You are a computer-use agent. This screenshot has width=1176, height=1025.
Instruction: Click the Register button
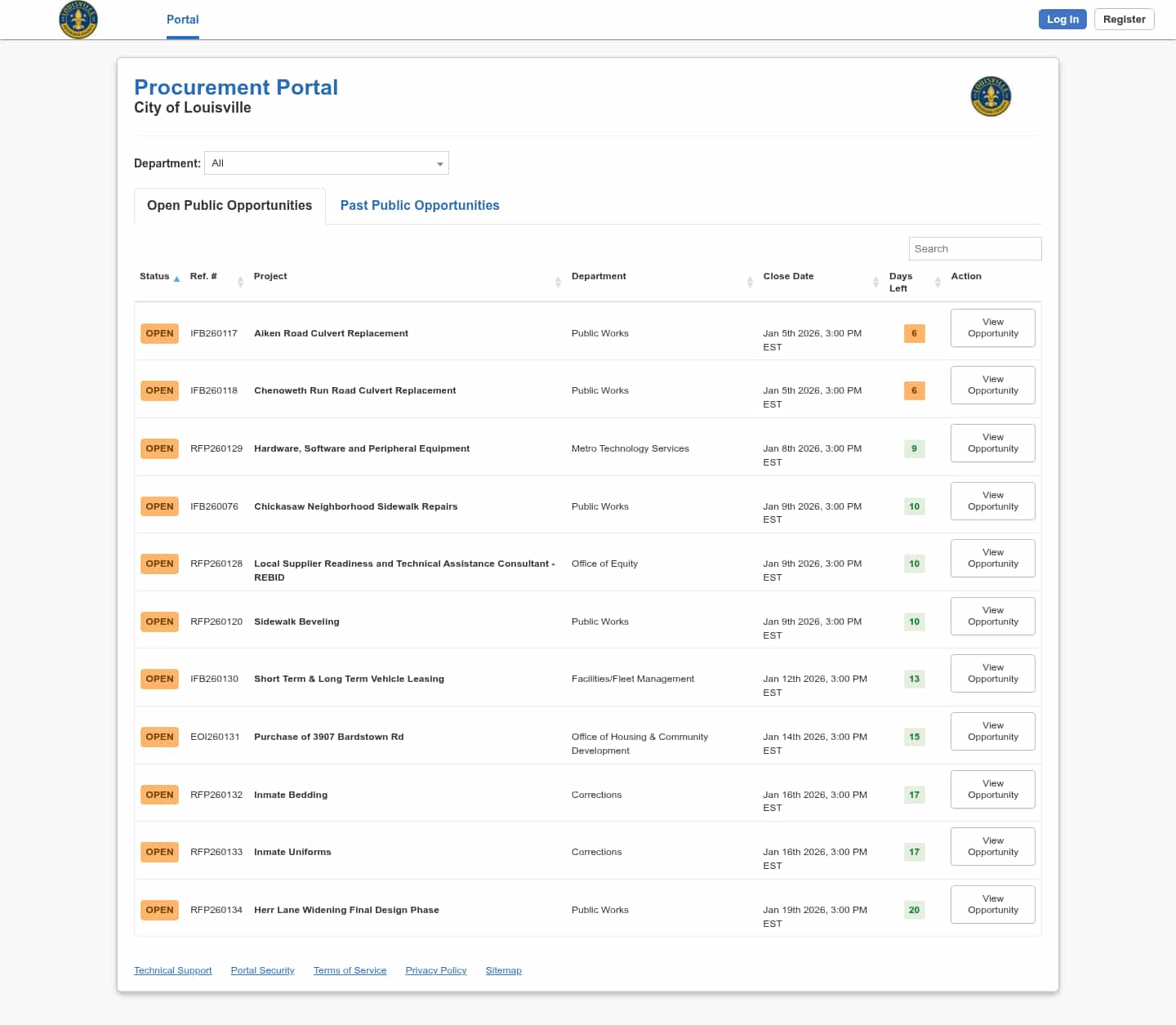coord(1124,20)
